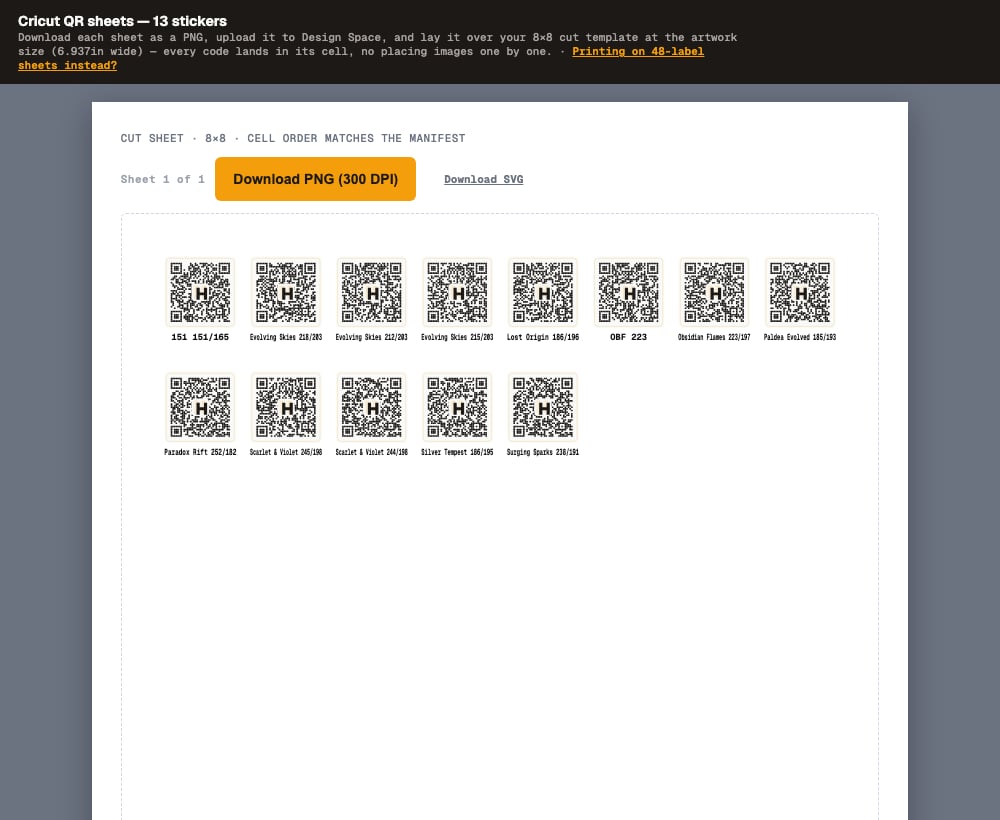The width and height of the screenshot is (1000, 820).
Task: Select the Scarlet & Violet 244/198 QR code
Action: (x=371, y=407)
